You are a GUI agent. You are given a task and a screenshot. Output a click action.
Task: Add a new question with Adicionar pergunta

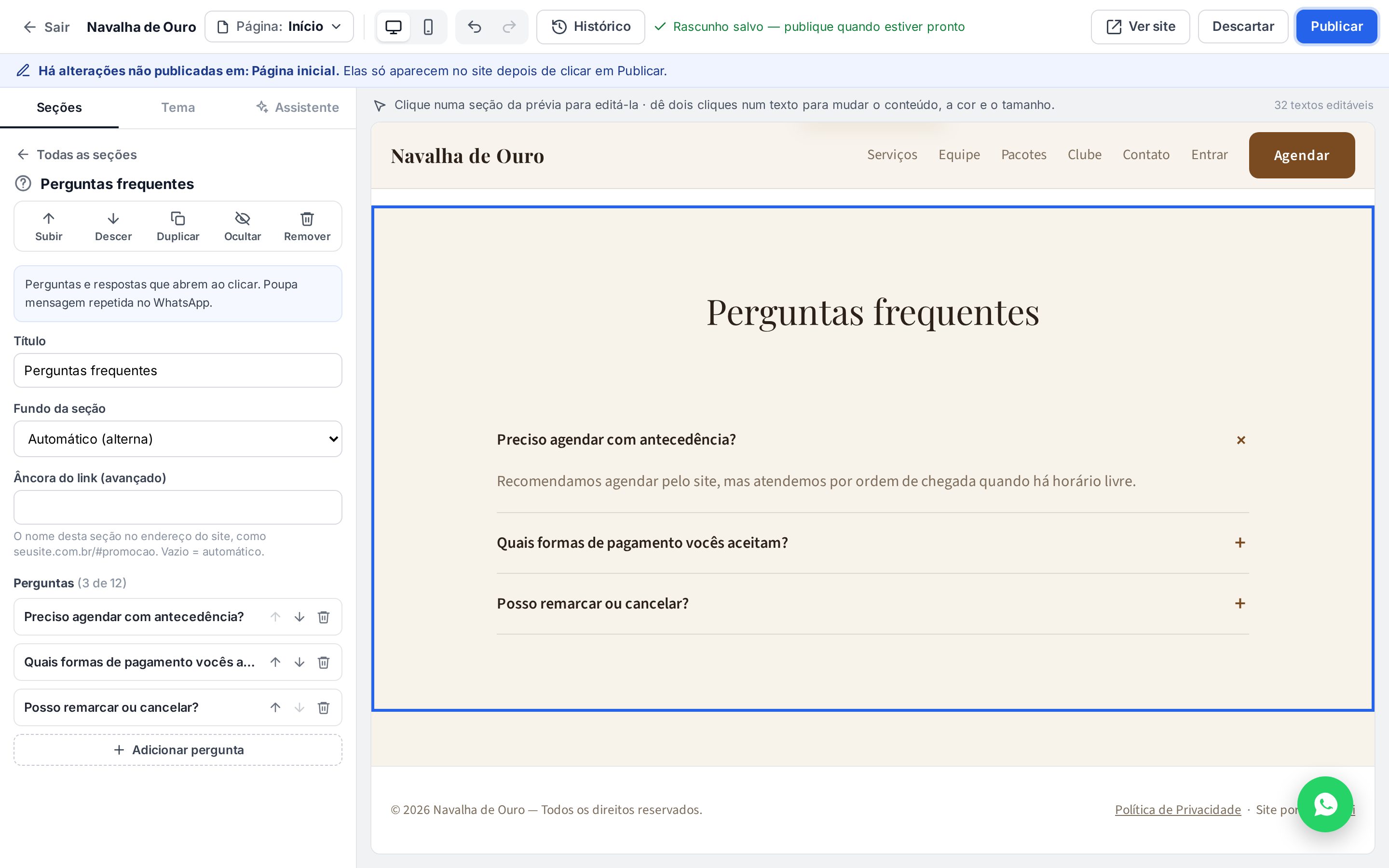point(178,750)
